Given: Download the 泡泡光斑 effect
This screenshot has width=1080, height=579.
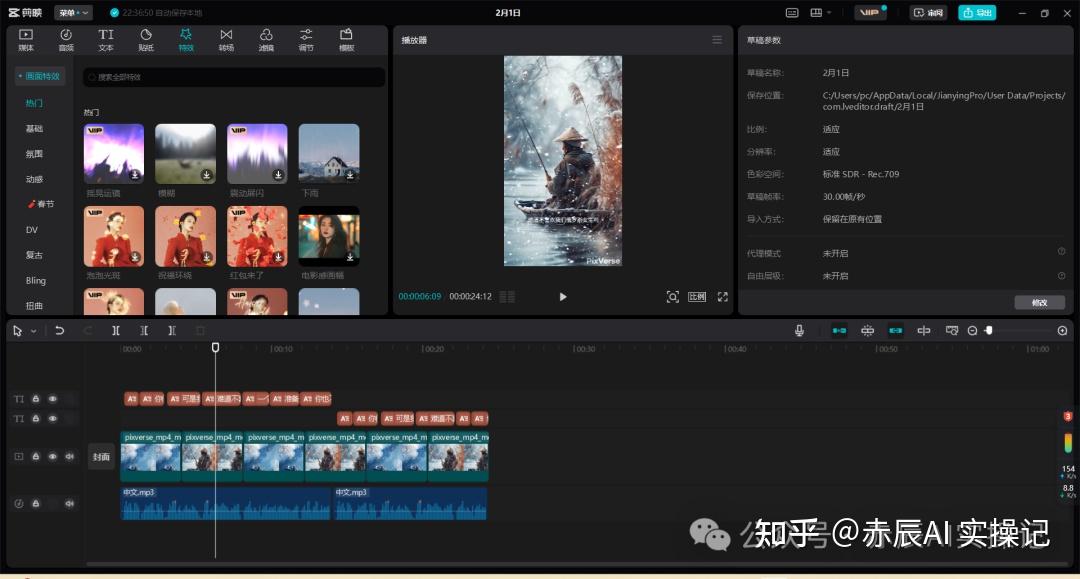Looking at the screenshot, I should (x=135, y=257).
